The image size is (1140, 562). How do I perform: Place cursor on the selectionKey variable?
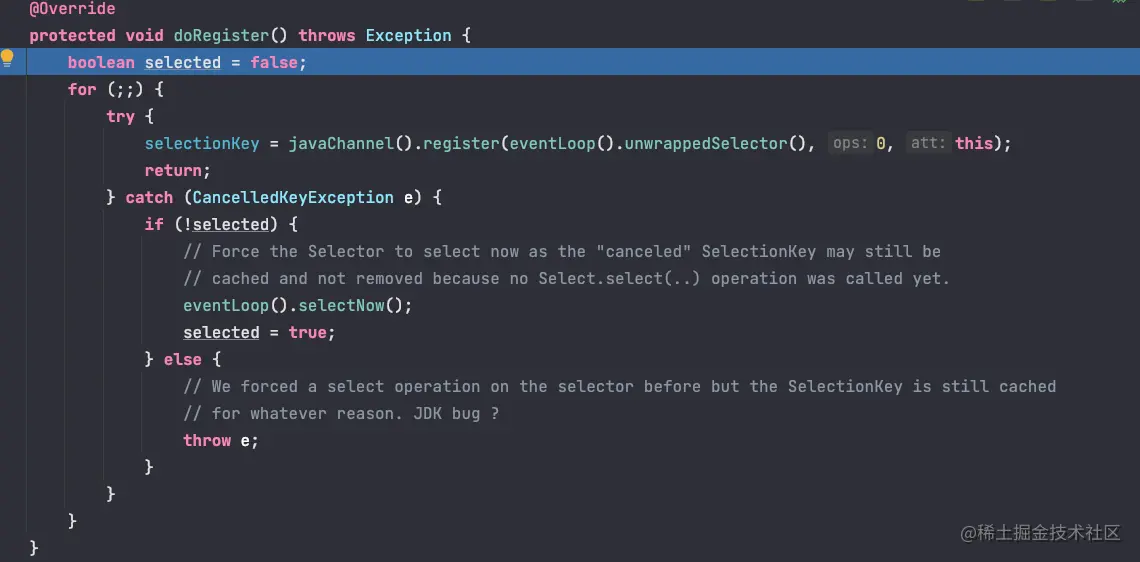[202, 143]
